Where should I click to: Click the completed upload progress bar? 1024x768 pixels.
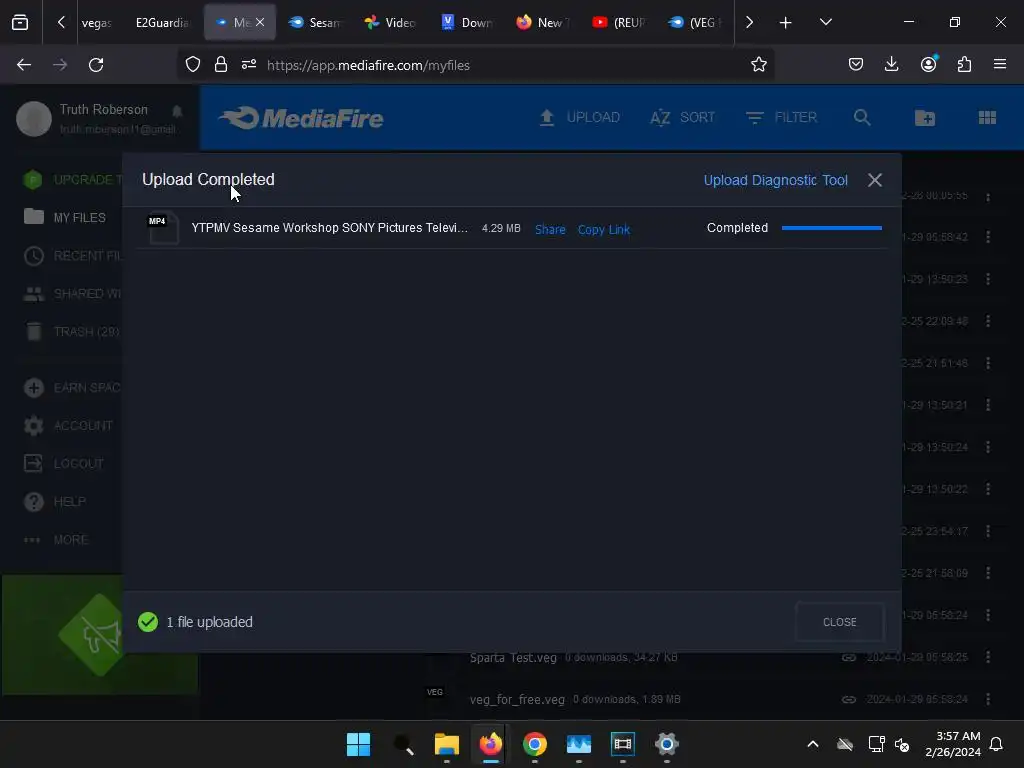[831, 228]
